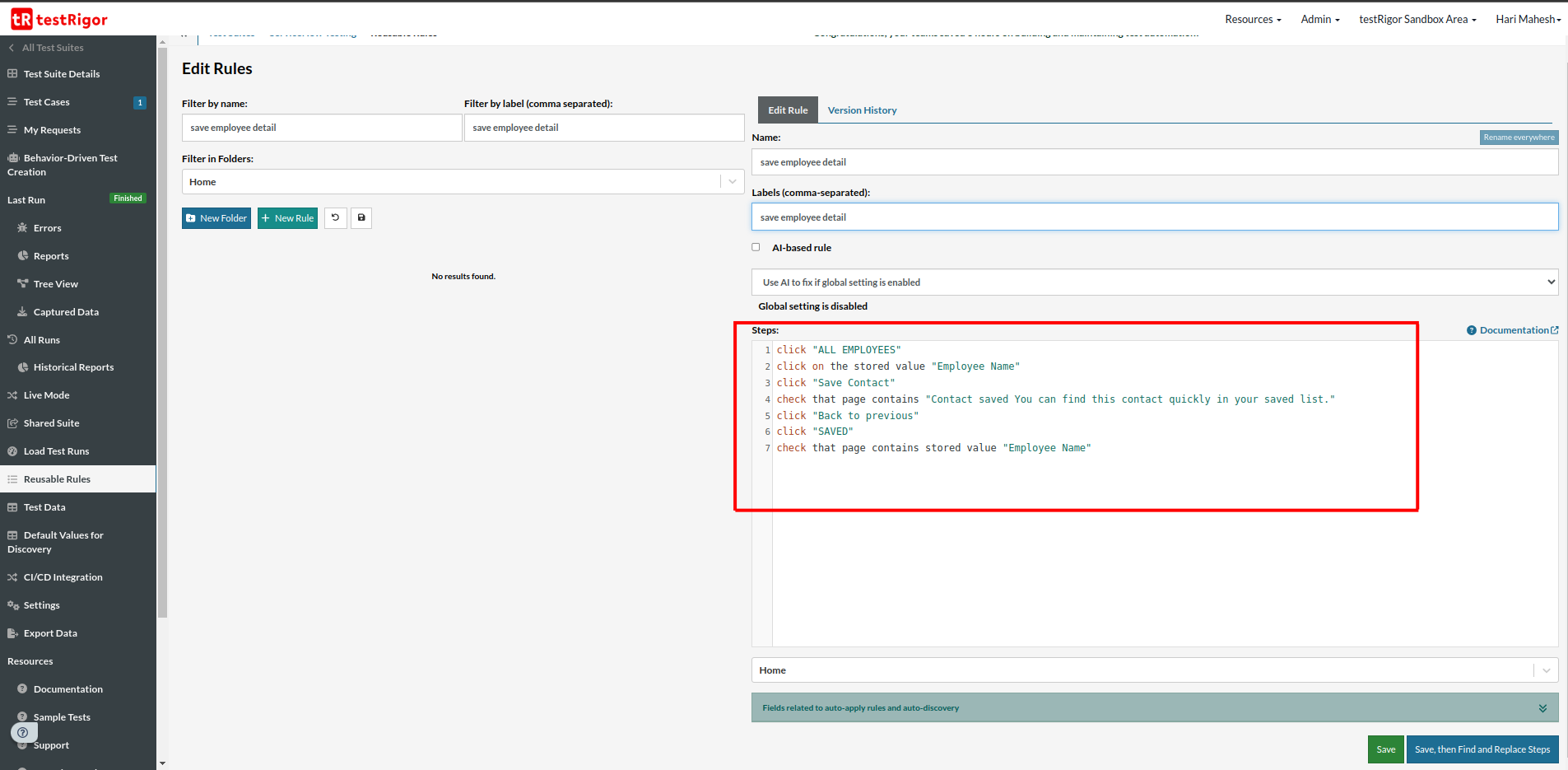
Task: Open the Tree View sidebar item
Action: coord(55,284)
